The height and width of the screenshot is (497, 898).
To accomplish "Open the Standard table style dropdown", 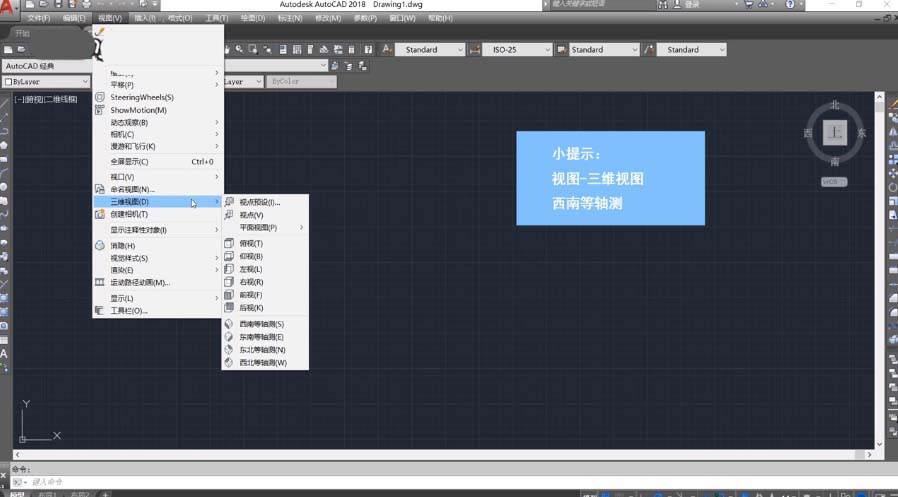I will pyautogui.click(x=604, y=50).
